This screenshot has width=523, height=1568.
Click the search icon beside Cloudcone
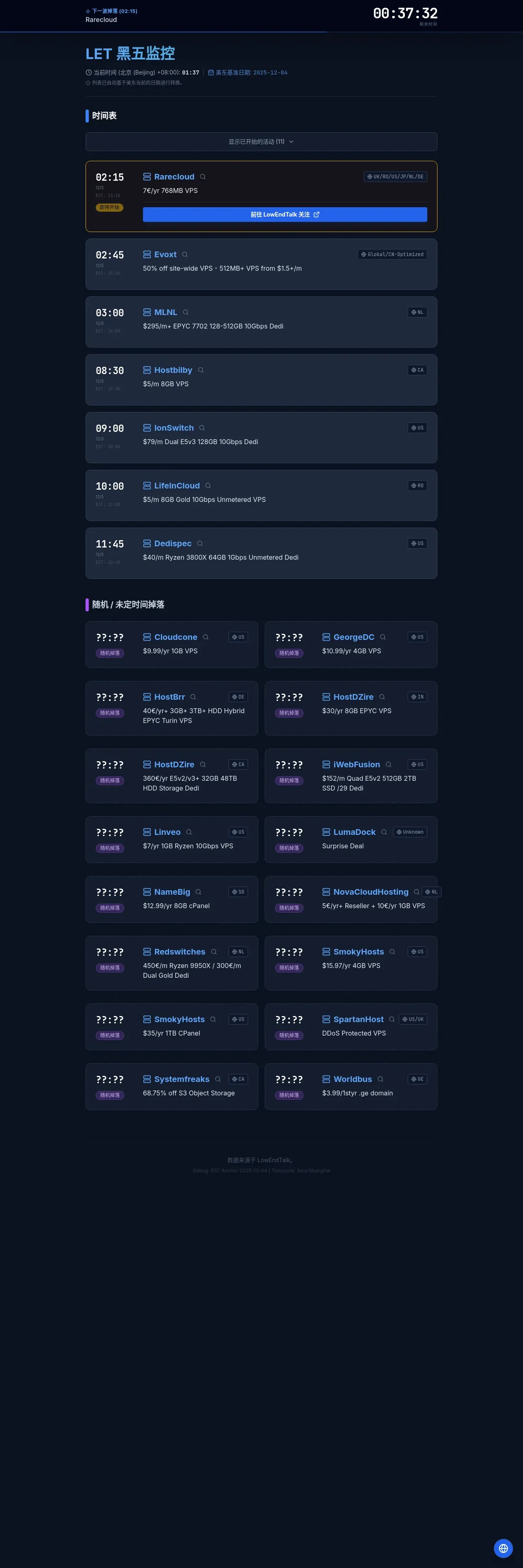pyautogui.click(x=206, y=637)
